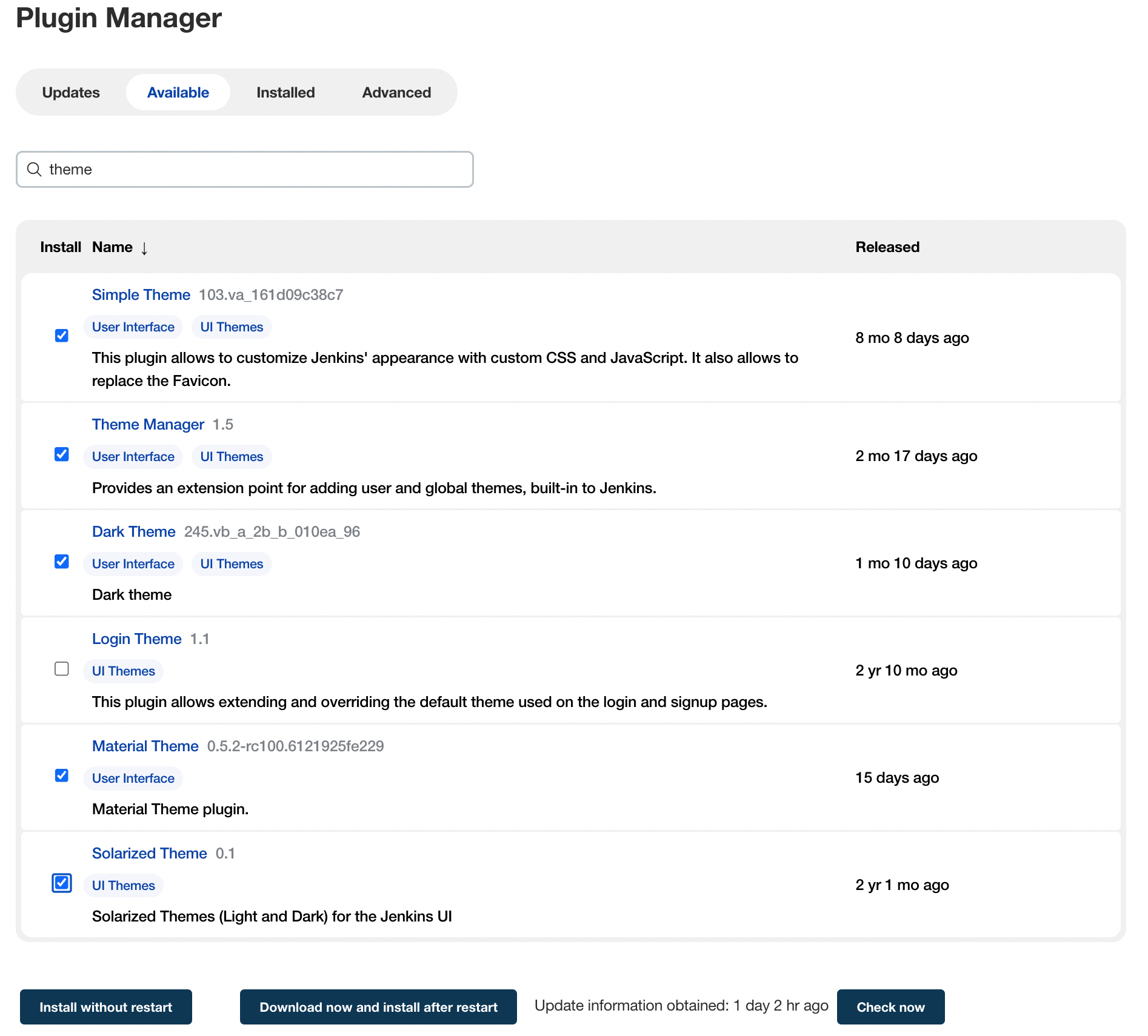Click release date 8 mo 8 days ago
This screenshot has height=1036, width=1148.
click(x=912, y=338)
